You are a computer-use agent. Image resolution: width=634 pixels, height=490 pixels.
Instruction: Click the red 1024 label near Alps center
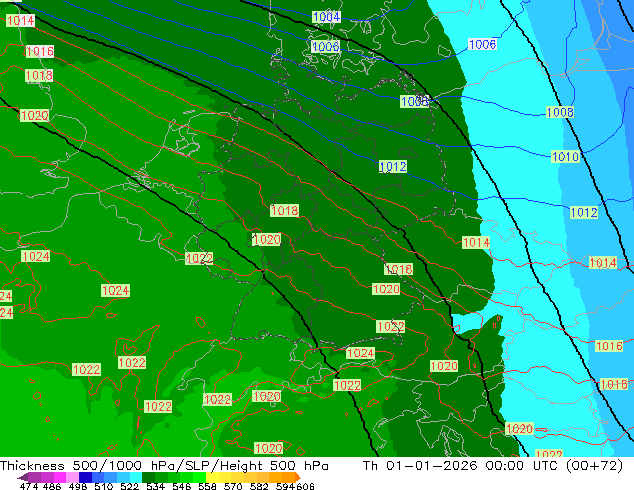point(360,353)
